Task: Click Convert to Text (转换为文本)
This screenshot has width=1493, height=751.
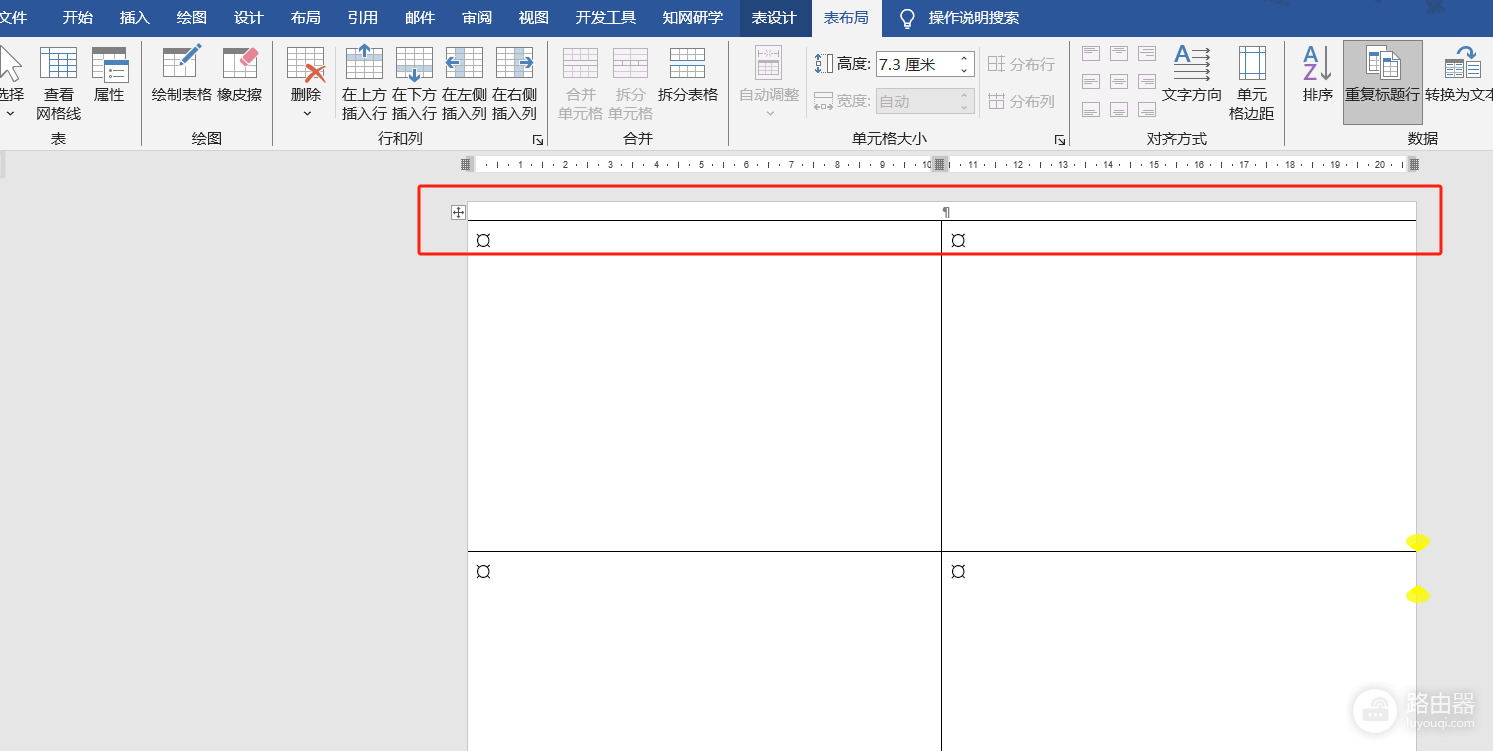Action: 1460,75
